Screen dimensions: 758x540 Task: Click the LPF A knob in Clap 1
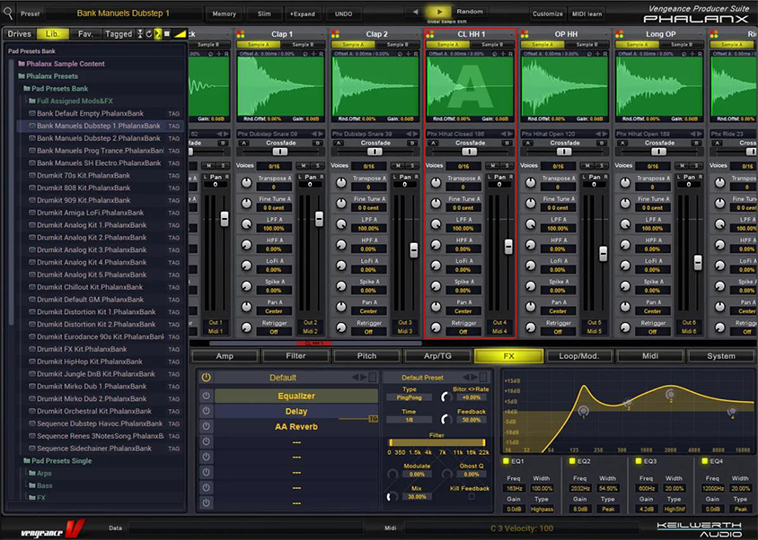pyautogui.click(x=247, y=225)
